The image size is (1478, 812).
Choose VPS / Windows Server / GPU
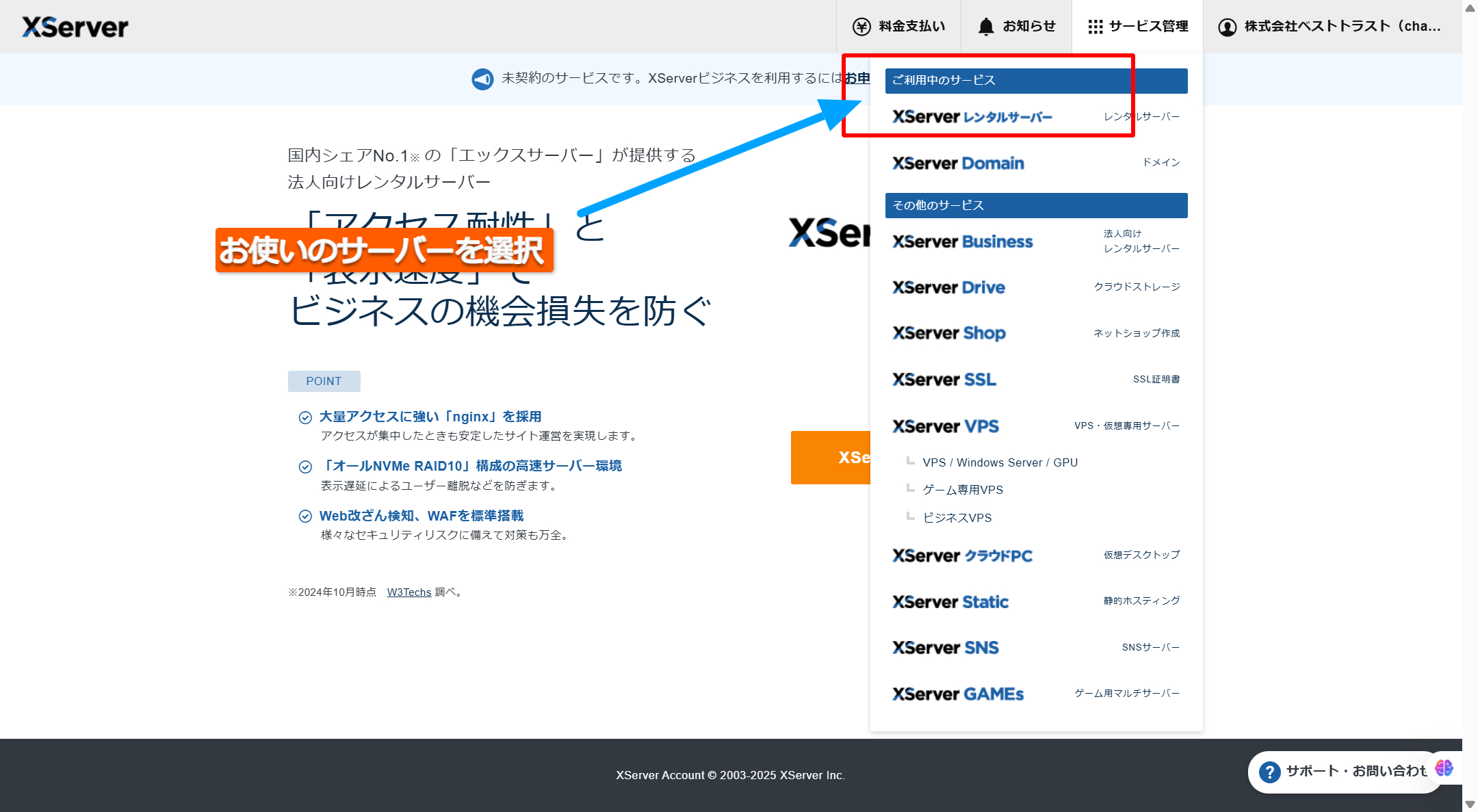tap(1000, 463)
